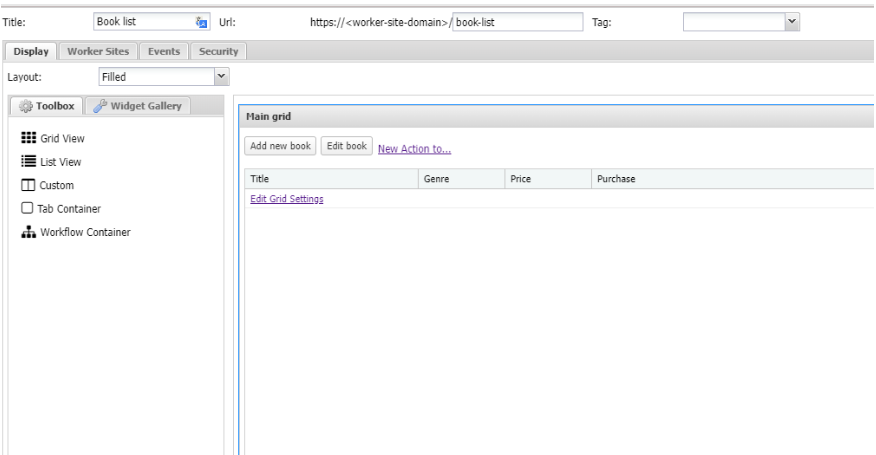Click the Tab Container square icon
Screen dimensions: 876x455
pos(27,208)
